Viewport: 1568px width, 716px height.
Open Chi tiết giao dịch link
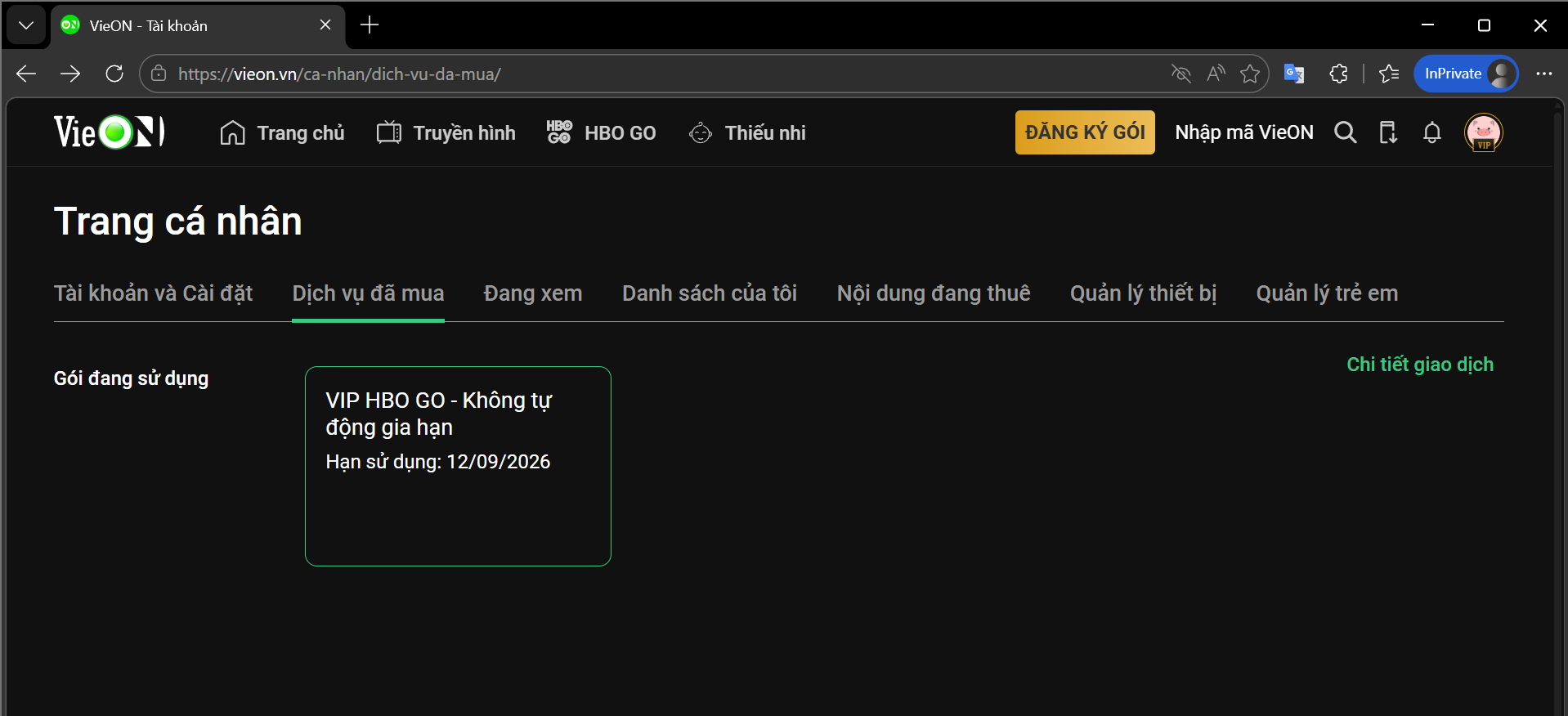(x=1420, y=365)
